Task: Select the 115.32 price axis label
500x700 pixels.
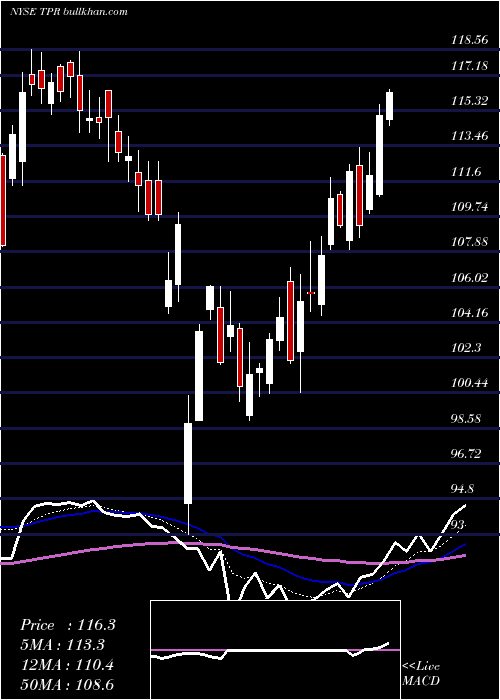Action: click(x=470, y=101)
